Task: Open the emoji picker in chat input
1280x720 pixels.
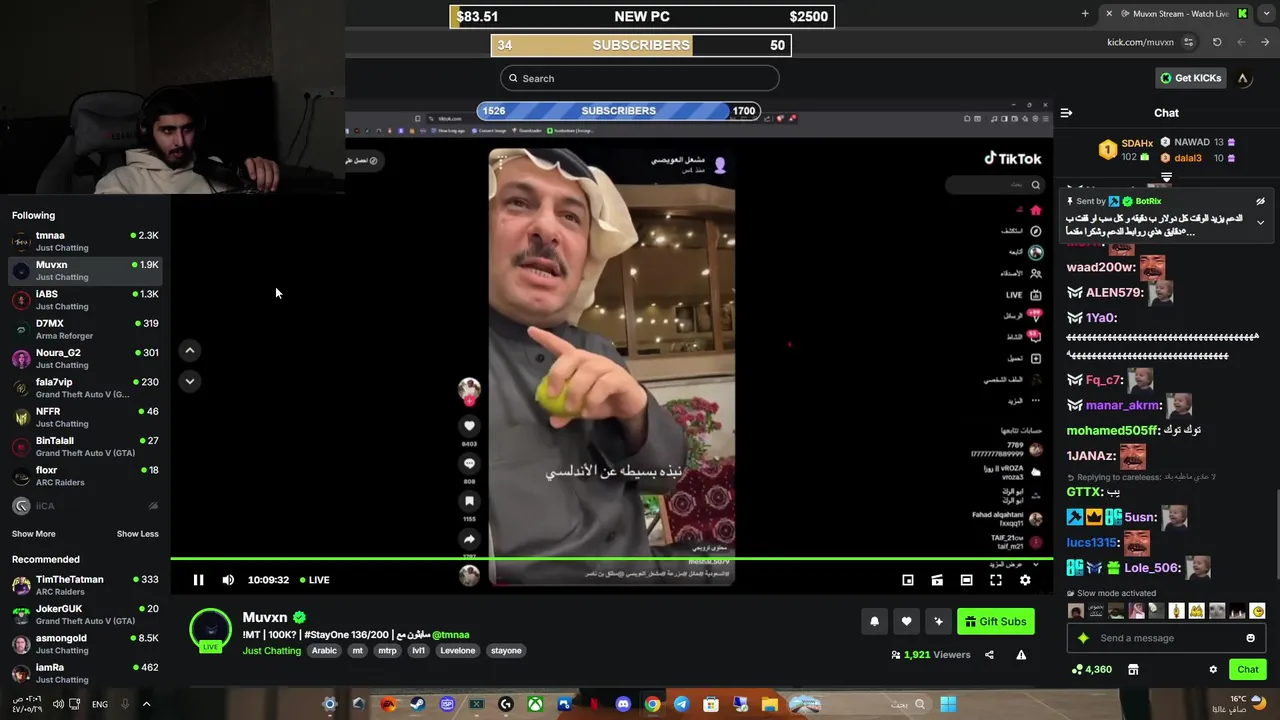Action: point(1250,638)
